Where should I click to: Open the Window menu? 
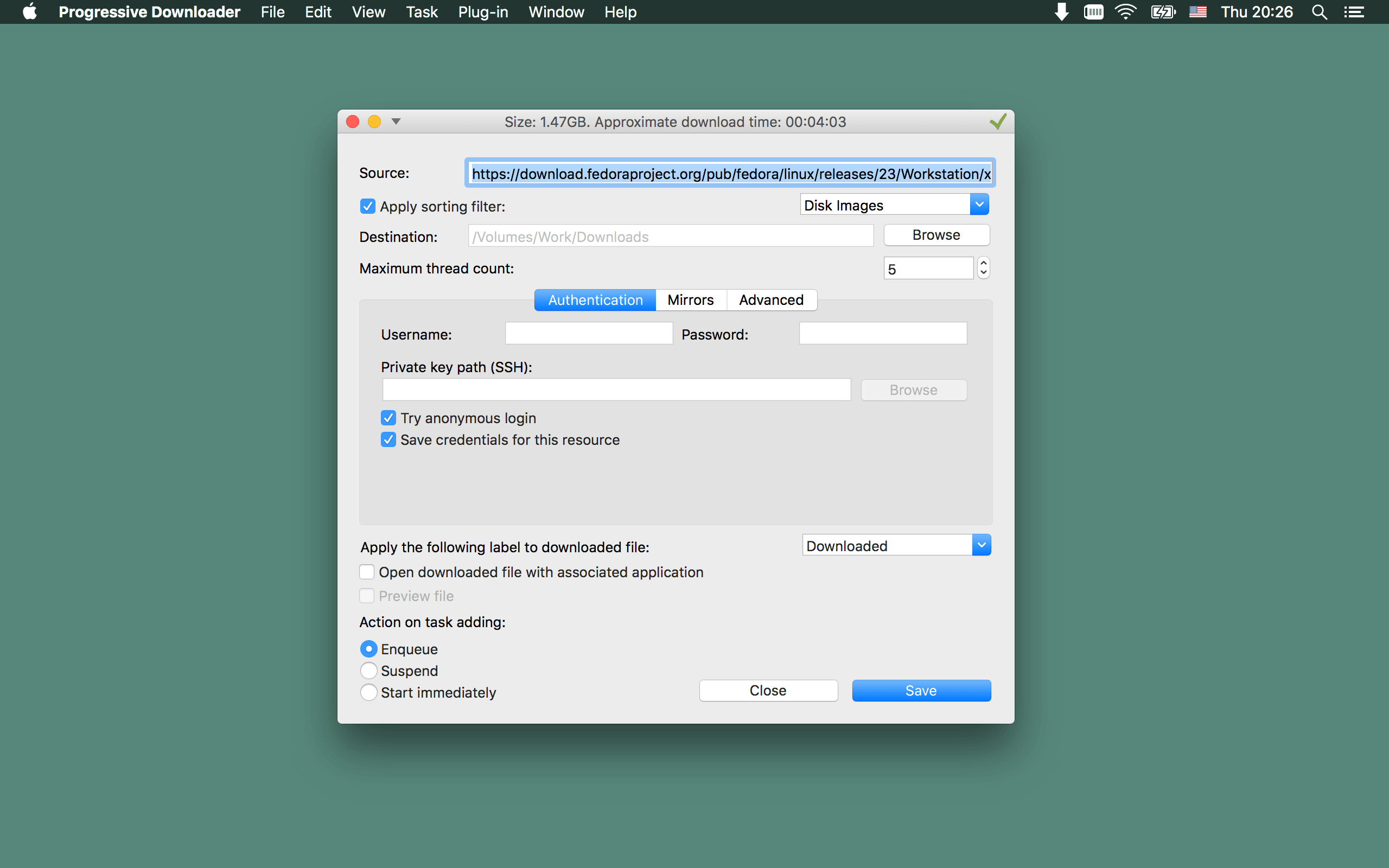[x=556, y=11]
